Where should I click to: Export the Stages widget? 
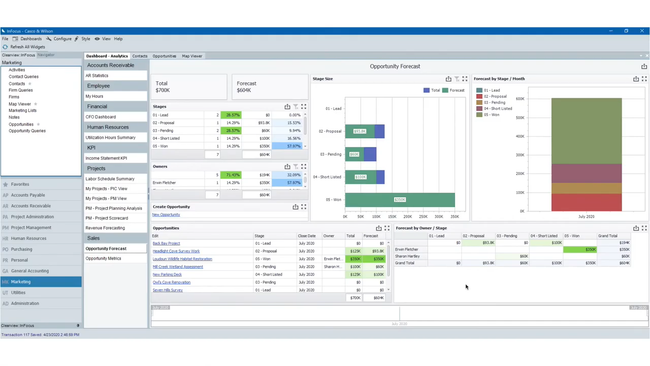(287, 107)
